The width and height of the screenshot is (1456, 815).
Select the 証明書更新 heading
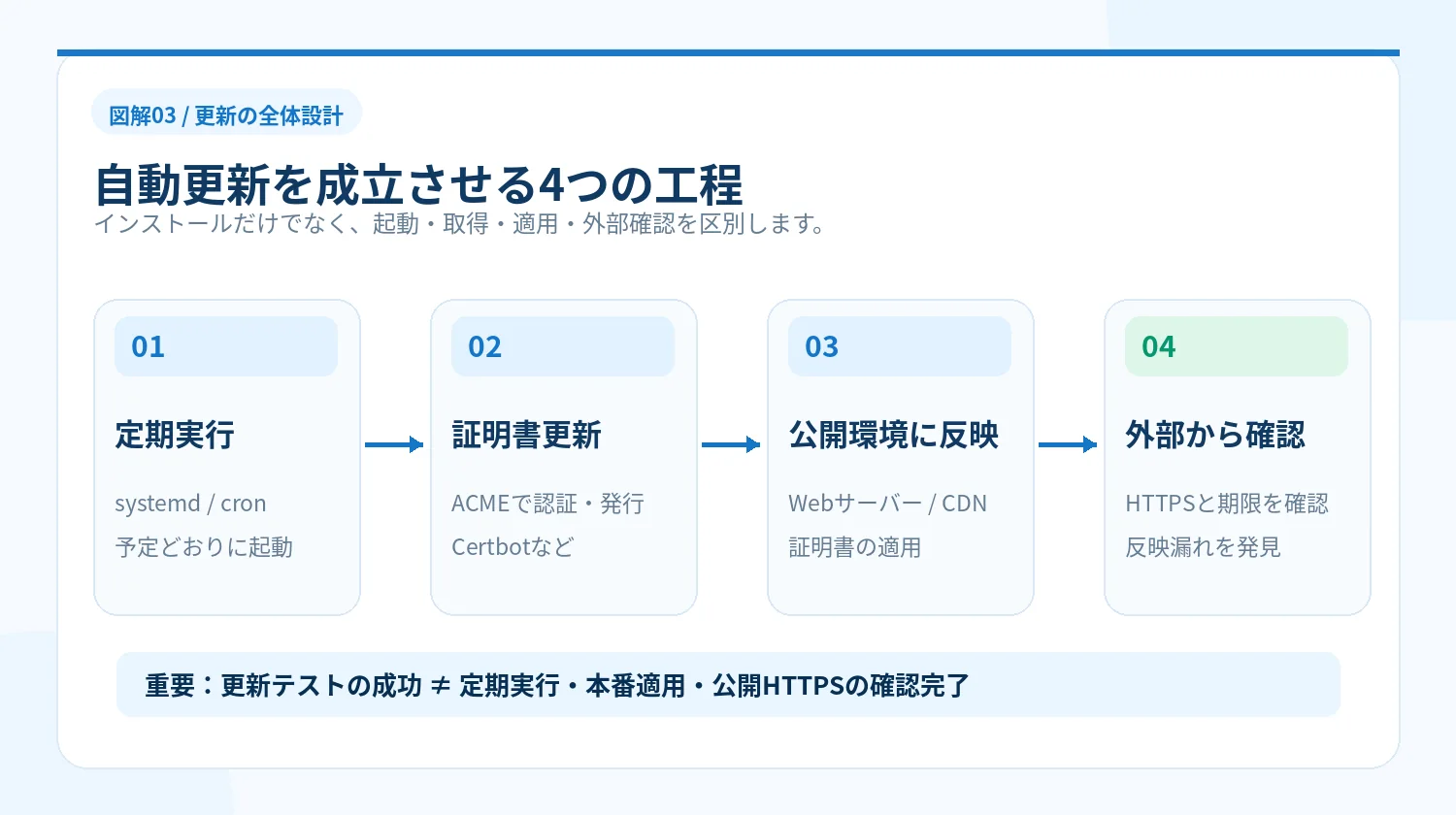[526, 435]
